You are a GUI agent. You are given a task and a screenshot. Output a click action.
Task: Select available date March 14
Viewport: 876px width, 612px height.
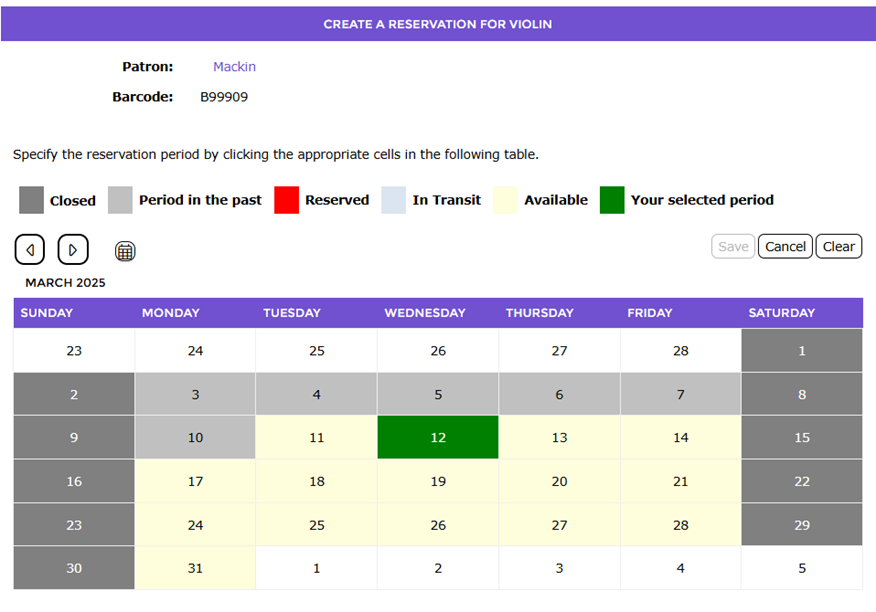pyautogui.click(x=680, y=437)
